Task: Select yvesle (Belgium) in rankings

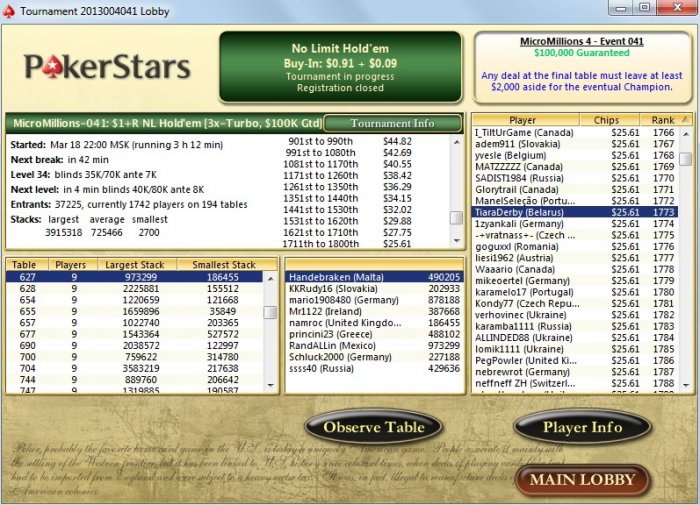Action: [x=575, y=155]
